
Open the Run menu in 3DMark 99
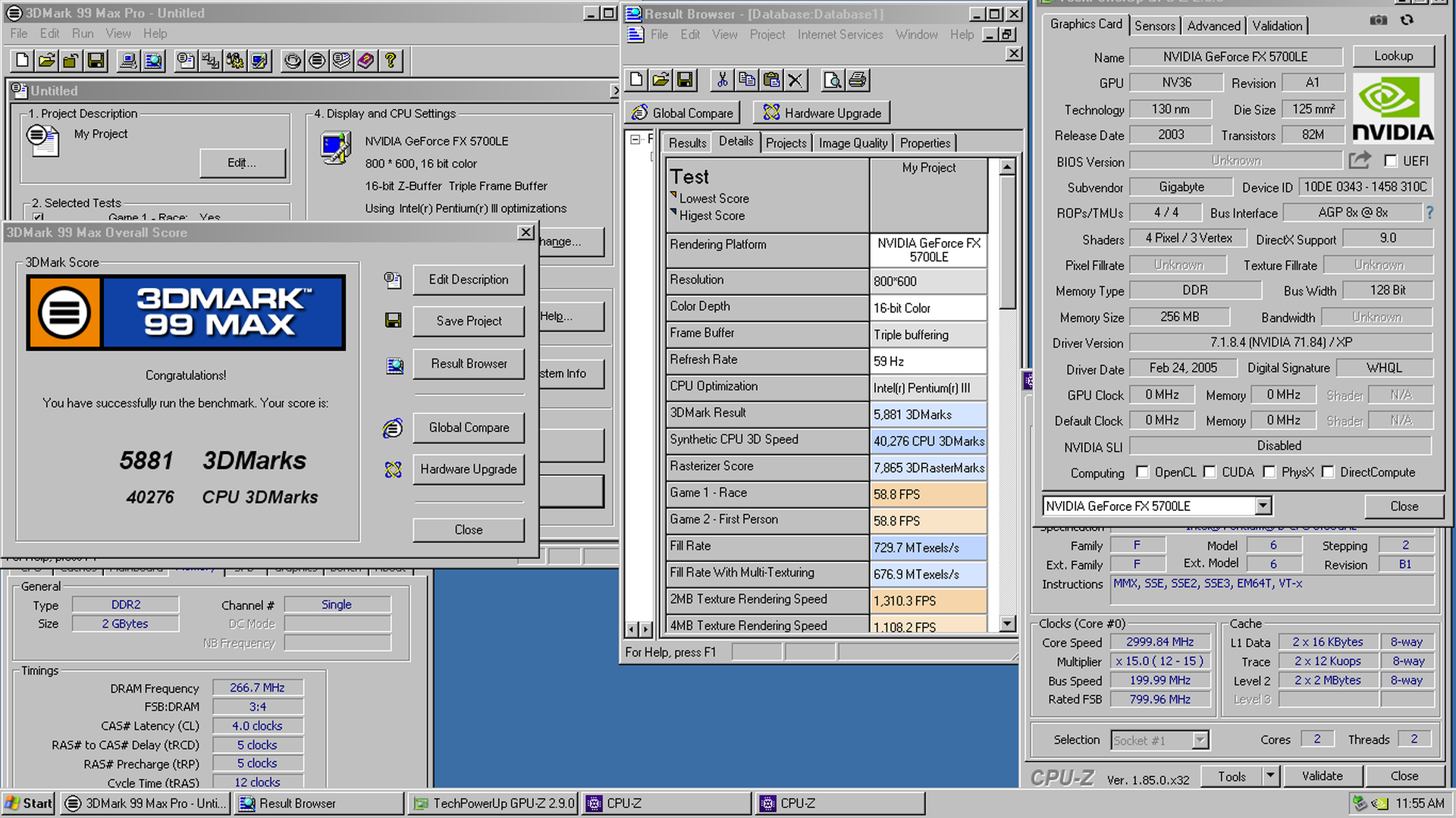point(83,33)
